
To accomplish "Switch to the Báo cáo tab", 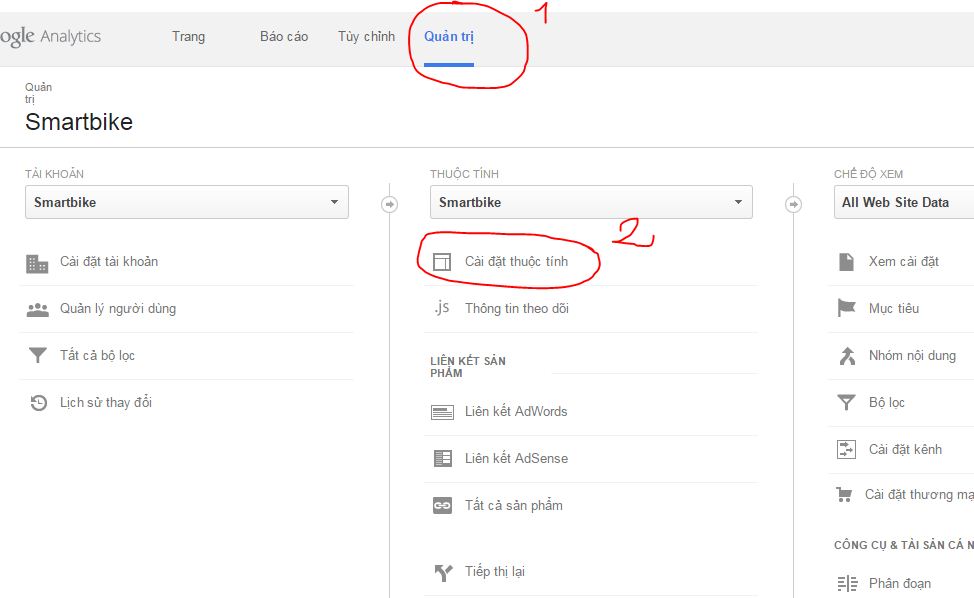I will point(284,37).
